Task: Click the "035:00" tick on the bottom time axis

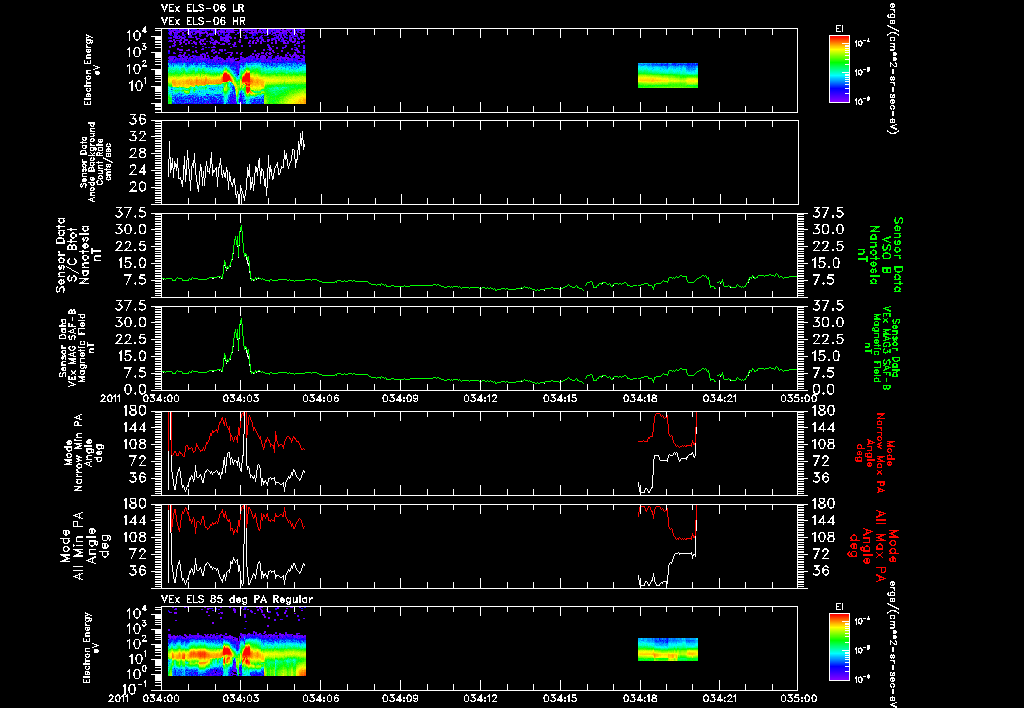Action: (x=799, y=698)
